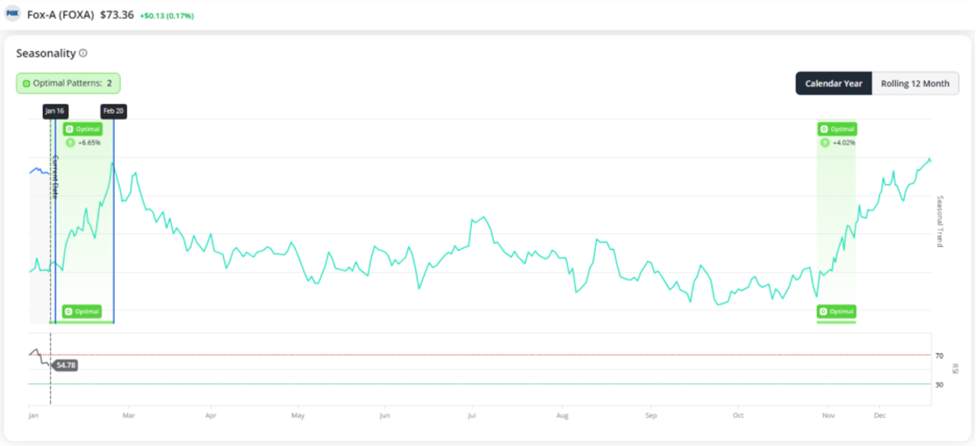Click the red RSI 70 overbought line
Screen dimensions: 975x447
[500, 355]
